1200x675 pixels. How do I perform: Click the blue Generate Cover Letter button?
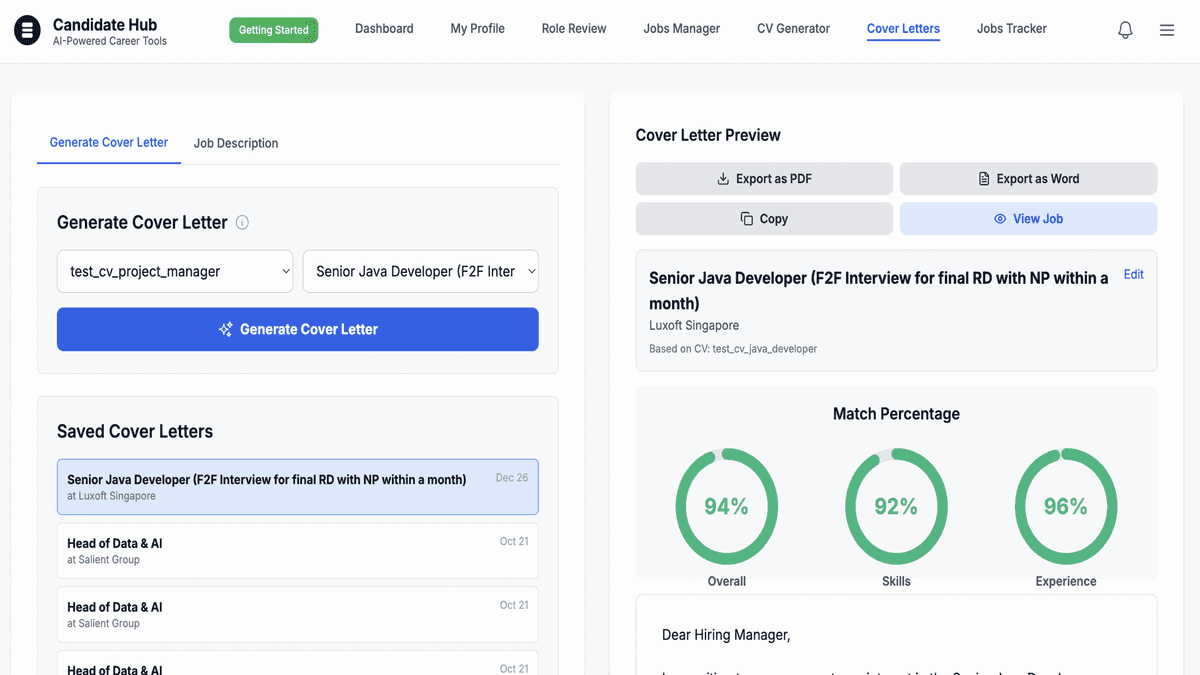[298, 329]
